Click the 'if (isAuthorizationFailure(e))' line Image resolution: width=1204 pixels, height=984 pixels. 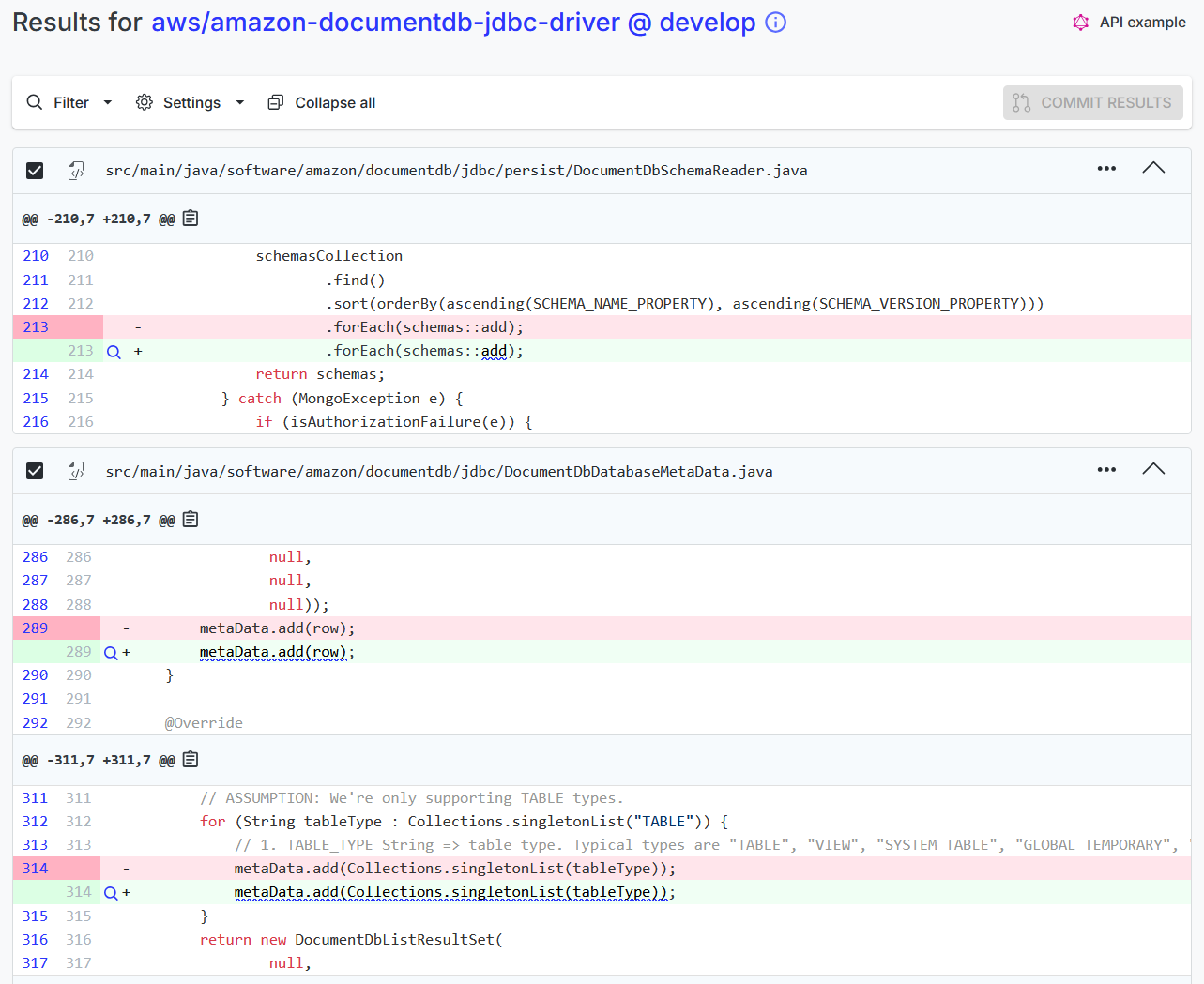point(394,422)
